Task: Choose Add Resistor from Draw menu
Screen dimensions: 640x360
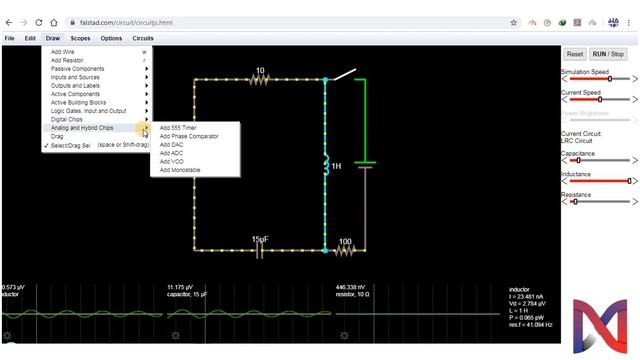Action: [x=97, y=60]
